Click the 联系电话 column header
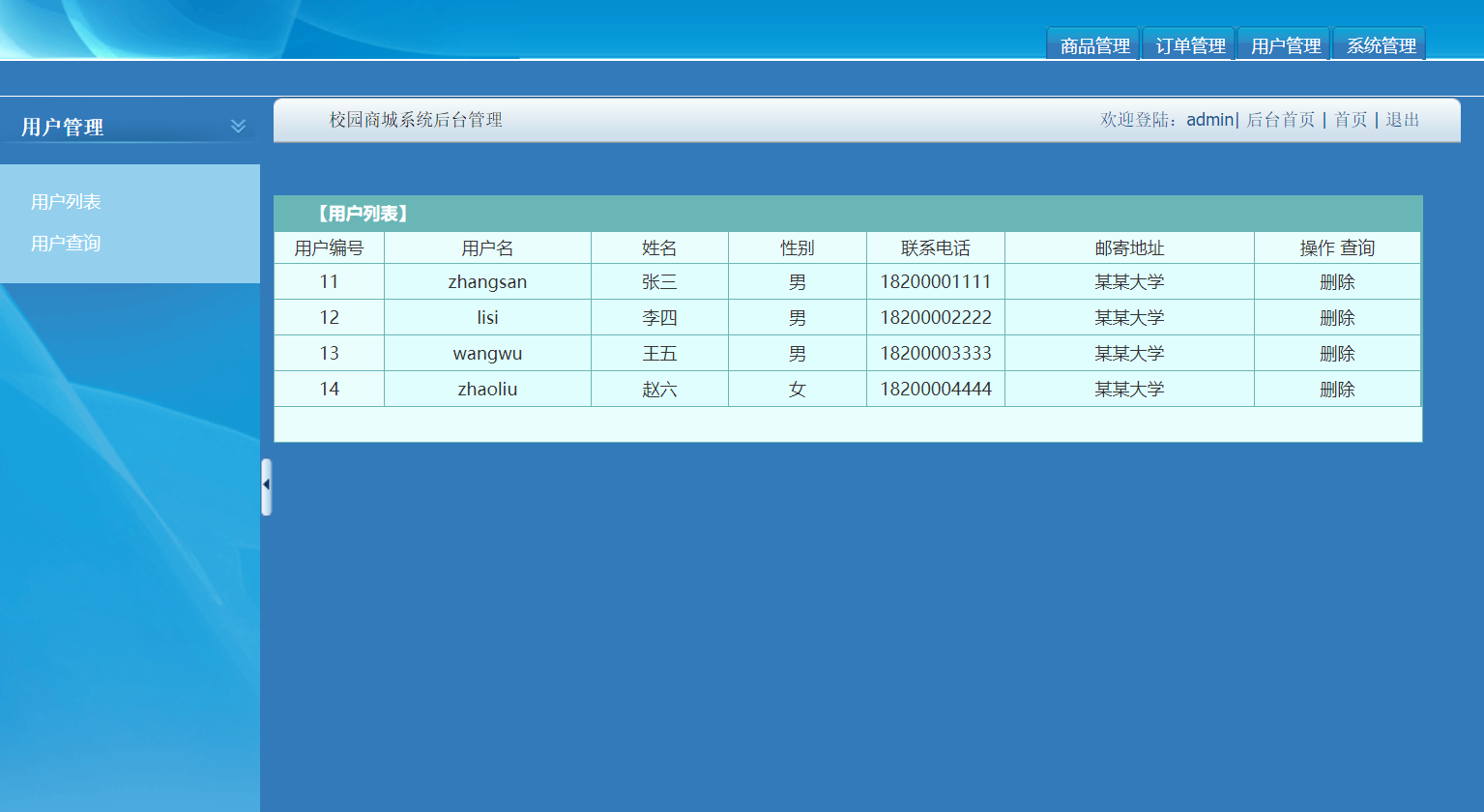Viewport: 1484px width, 812px height. 936,248
